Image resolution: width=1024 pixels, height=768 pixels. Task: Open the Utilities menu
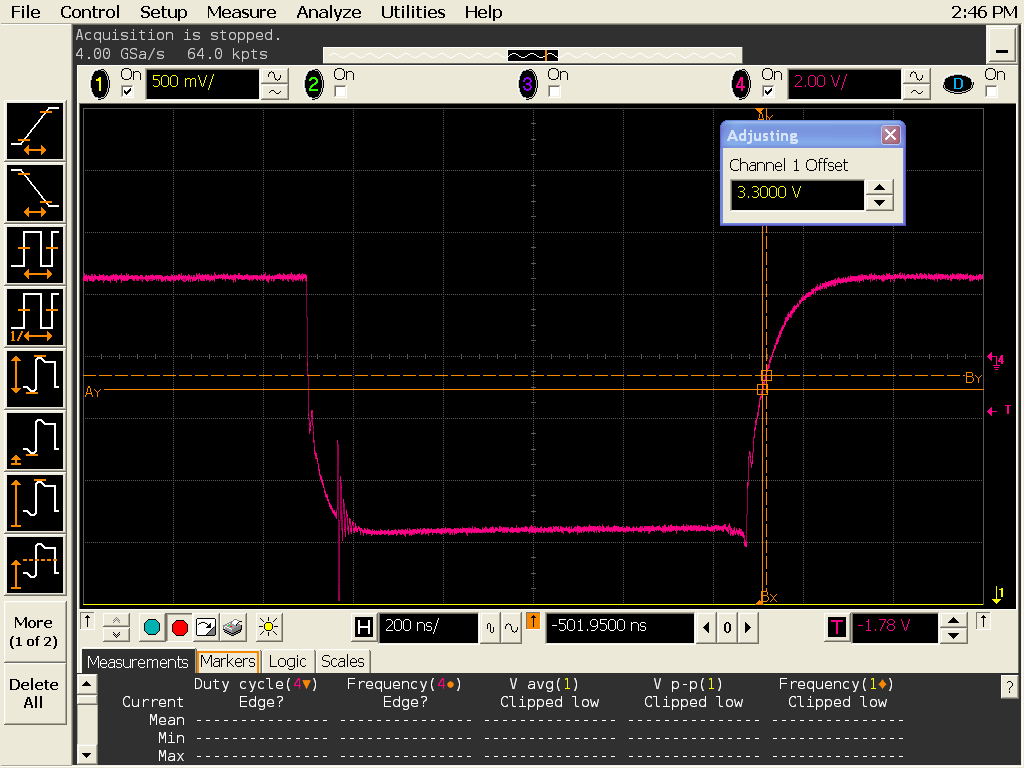tap(413, 12)
